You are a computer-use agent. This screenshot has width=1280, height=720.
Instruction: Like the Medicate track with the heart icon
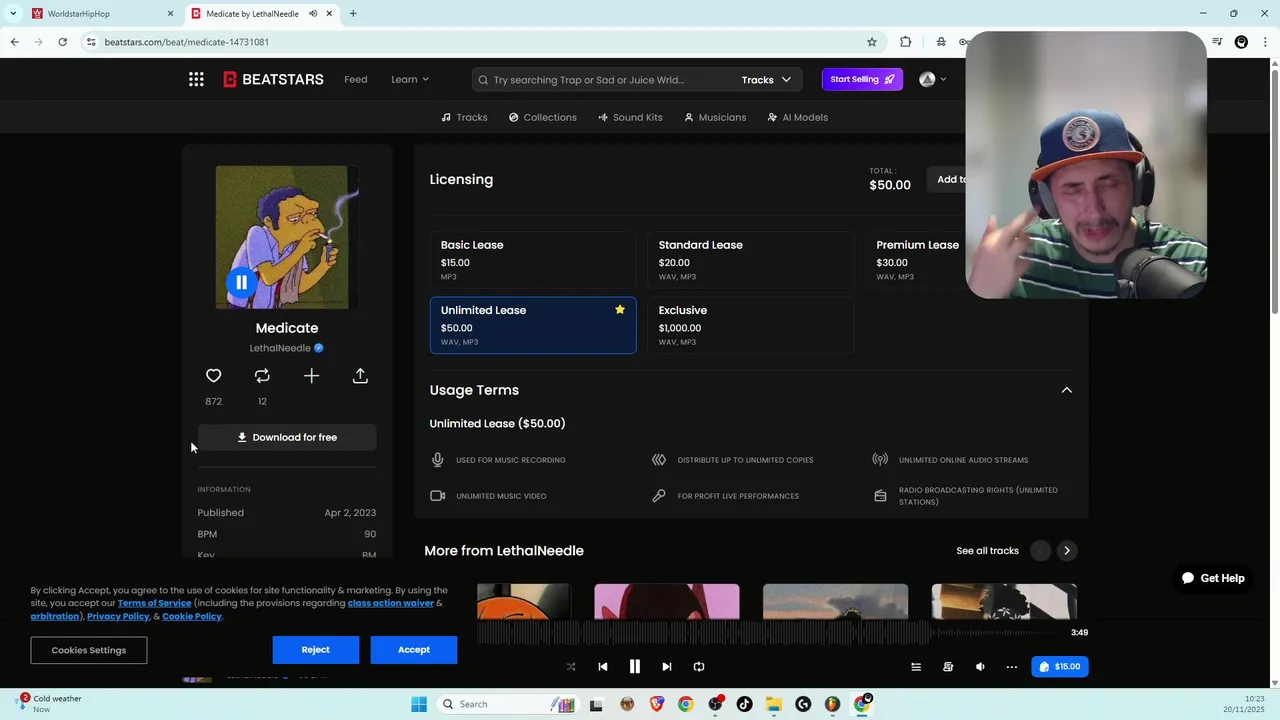pyautogui.click(x=213, y=376)
